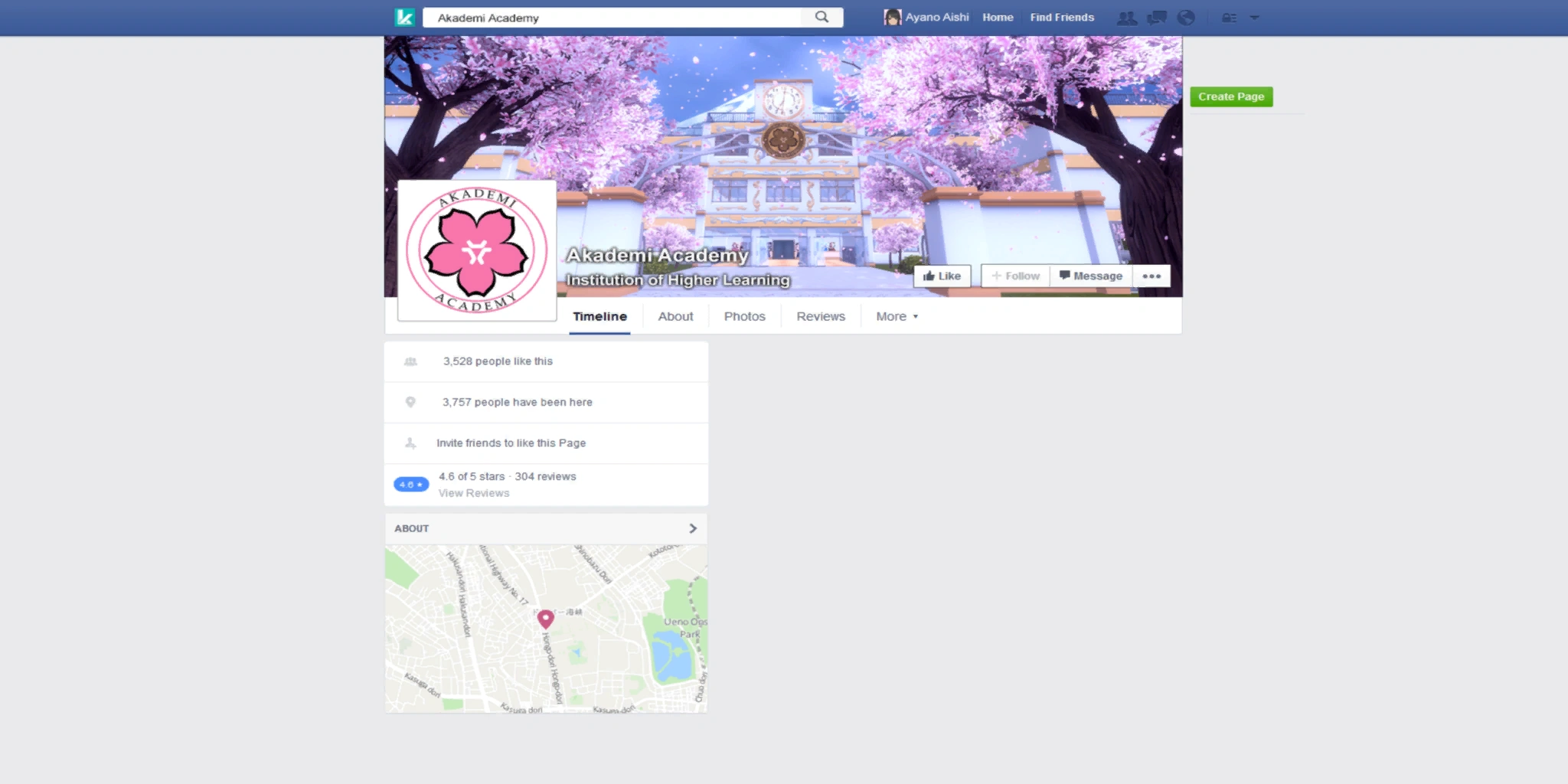1568x784 pixels.
Task: Message the Akademi Academy page
Action: pyautogui.click(x=1091, y=276)
